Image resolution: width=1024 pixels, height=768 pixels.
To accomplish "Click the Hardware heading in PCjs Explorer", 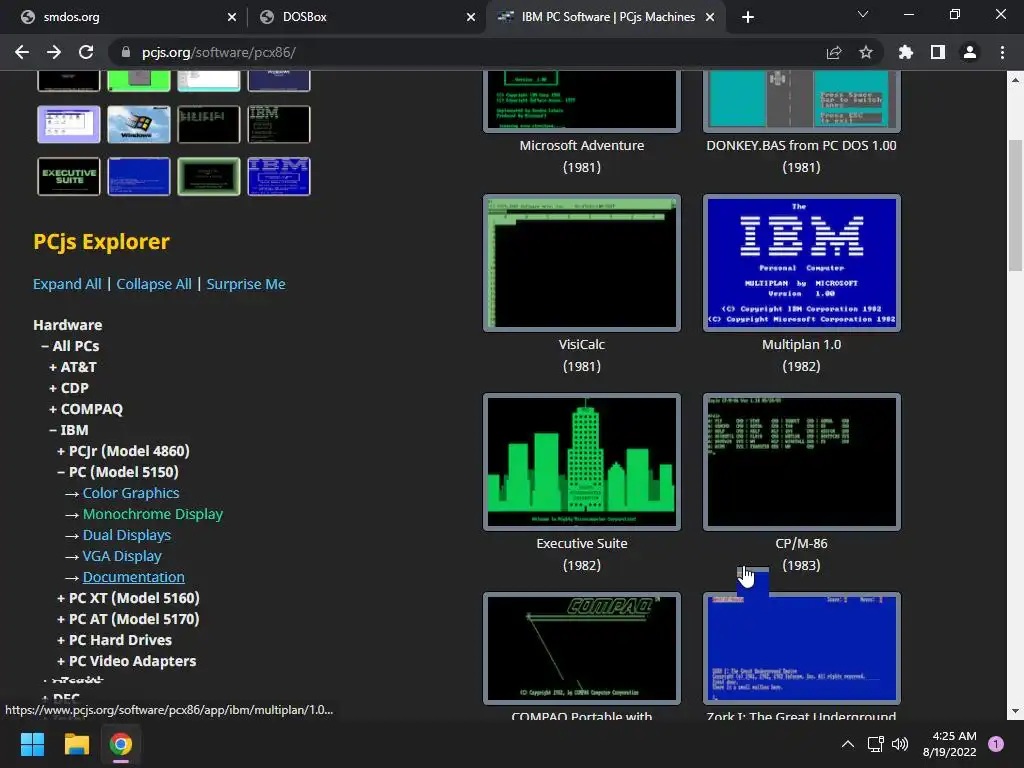I will click(x=68, y=325).
